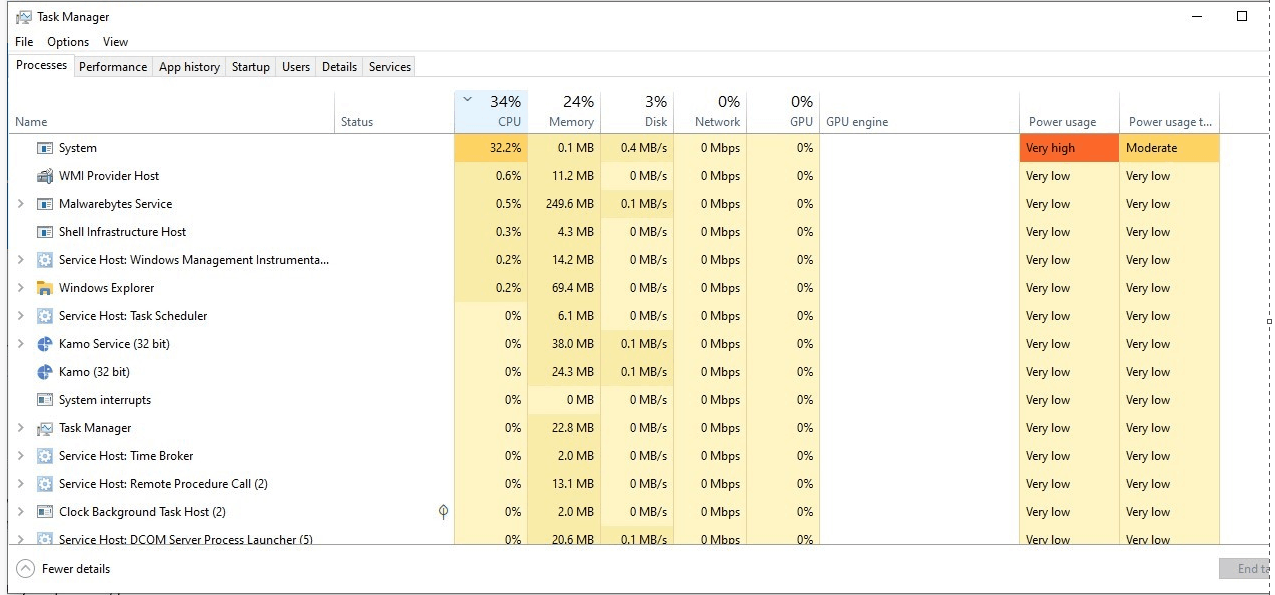
Task: Sort by Power usage trend column
Action: 1169,112
